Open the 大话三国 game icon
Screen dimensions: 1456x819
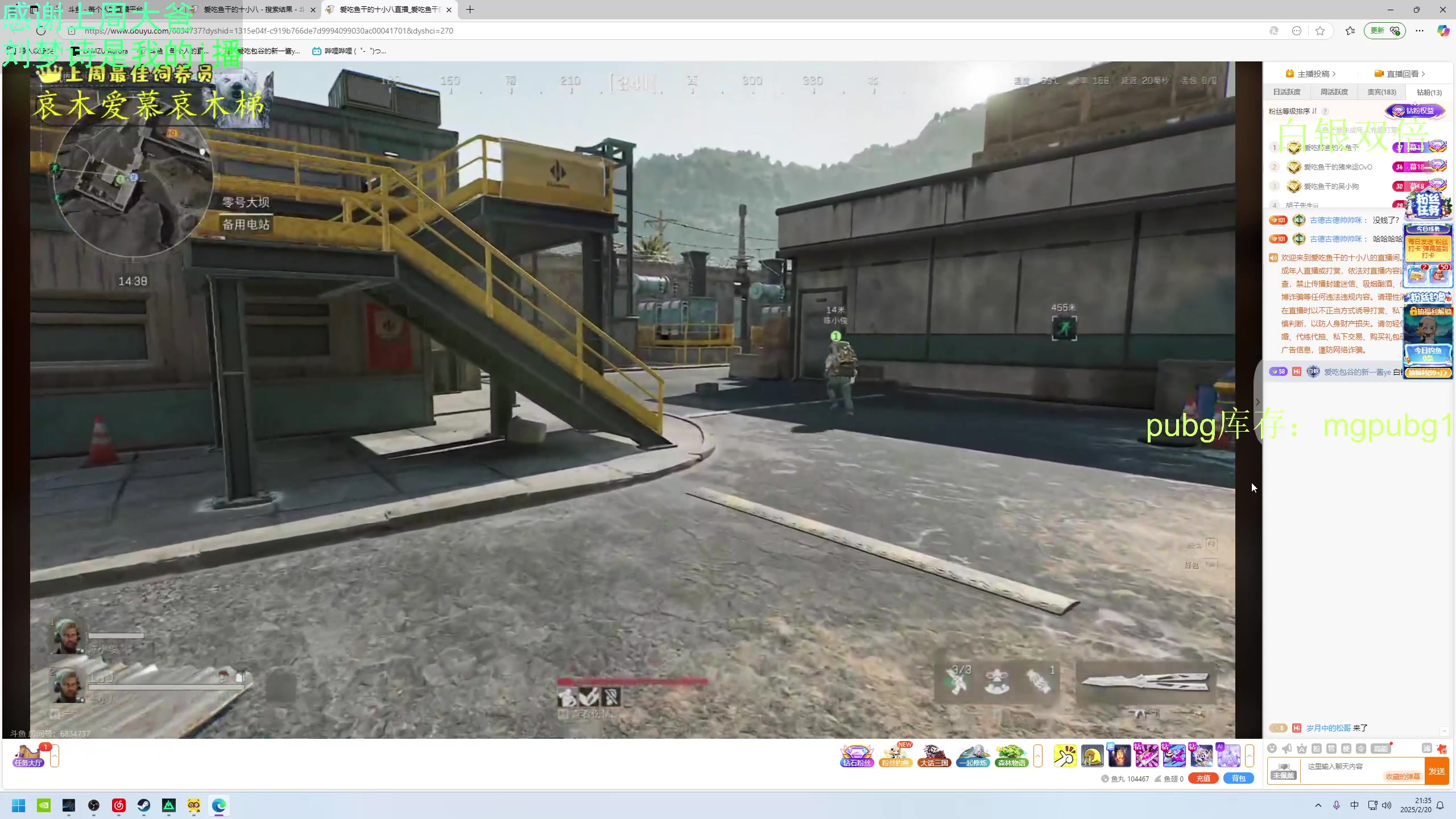click(x=934, y=756)
